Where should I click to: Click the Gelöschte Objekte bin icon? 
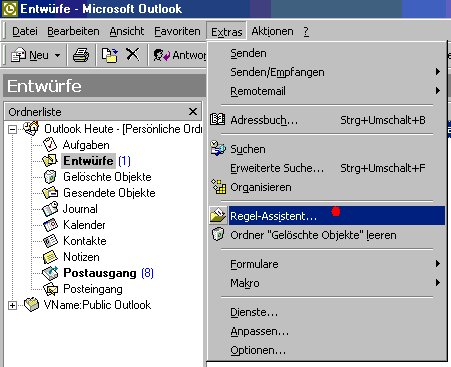click(x=50, y=176)
